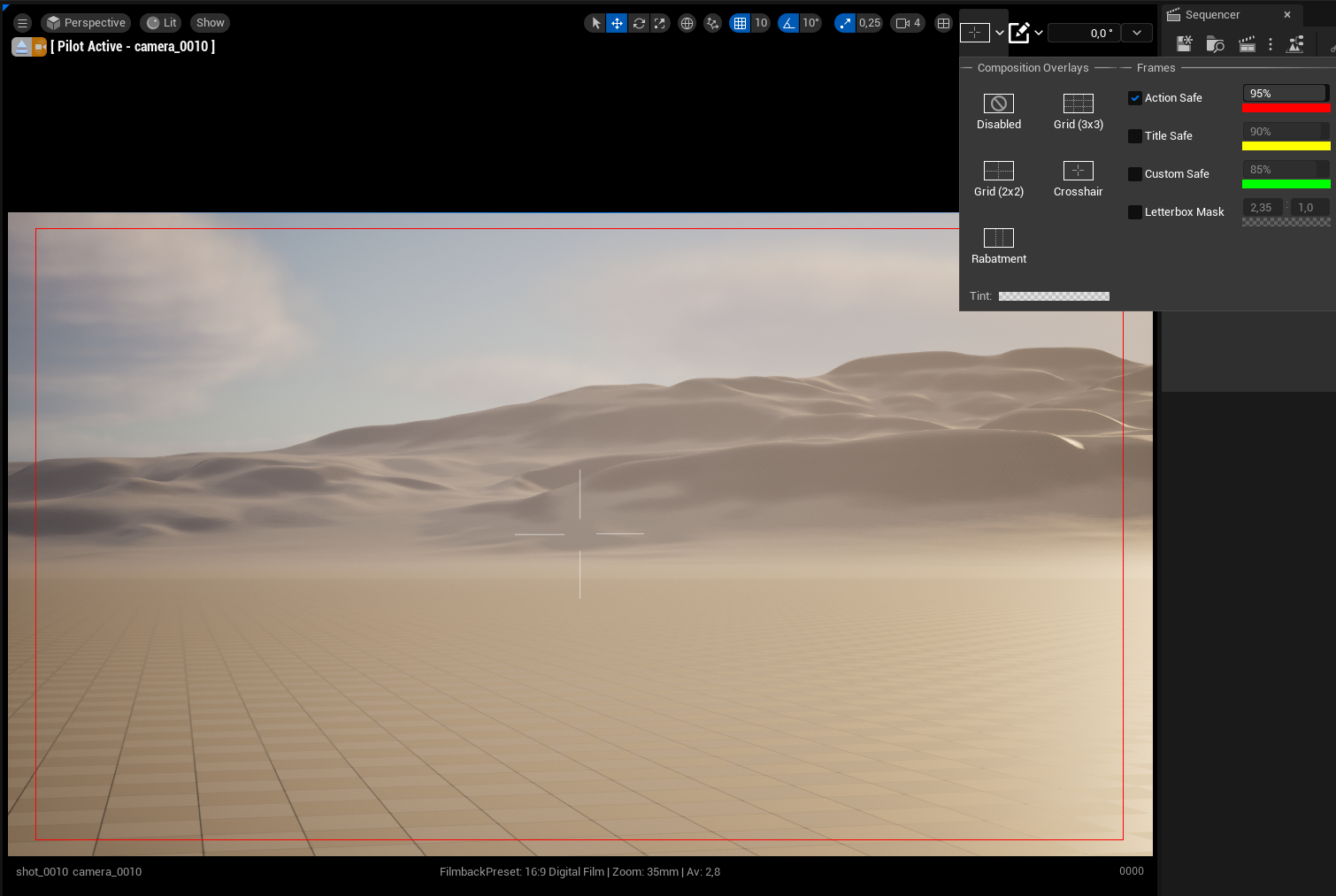The width and height of the screenshot is (1336, 896).
Task: Click the viewport layout maximize icon
Action: point(944,23)
